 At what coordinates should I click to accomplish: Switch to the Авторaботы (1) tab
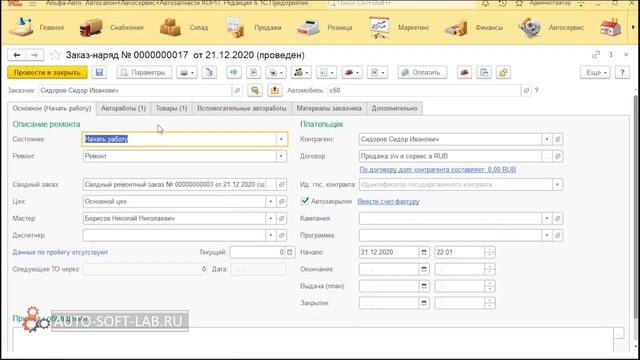(123, 108)
